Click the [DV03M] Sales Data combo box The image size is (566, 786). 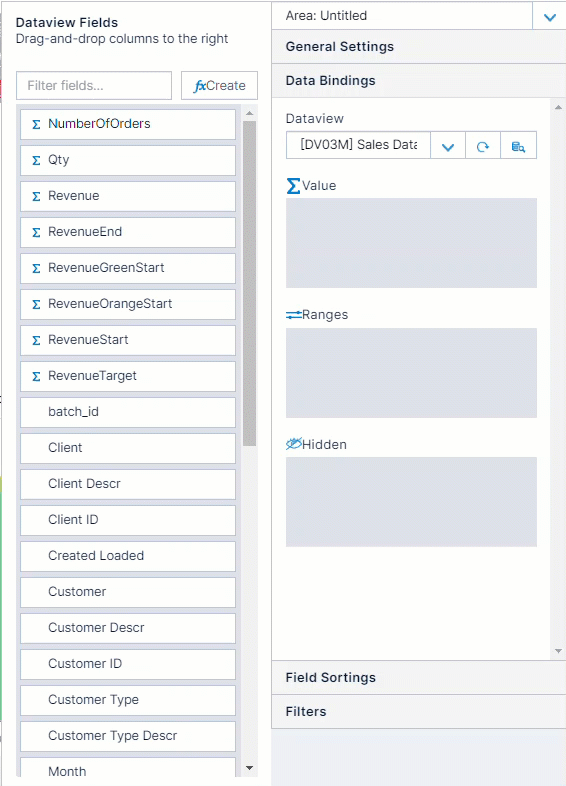pyautogui.click(x=358, y=145)
